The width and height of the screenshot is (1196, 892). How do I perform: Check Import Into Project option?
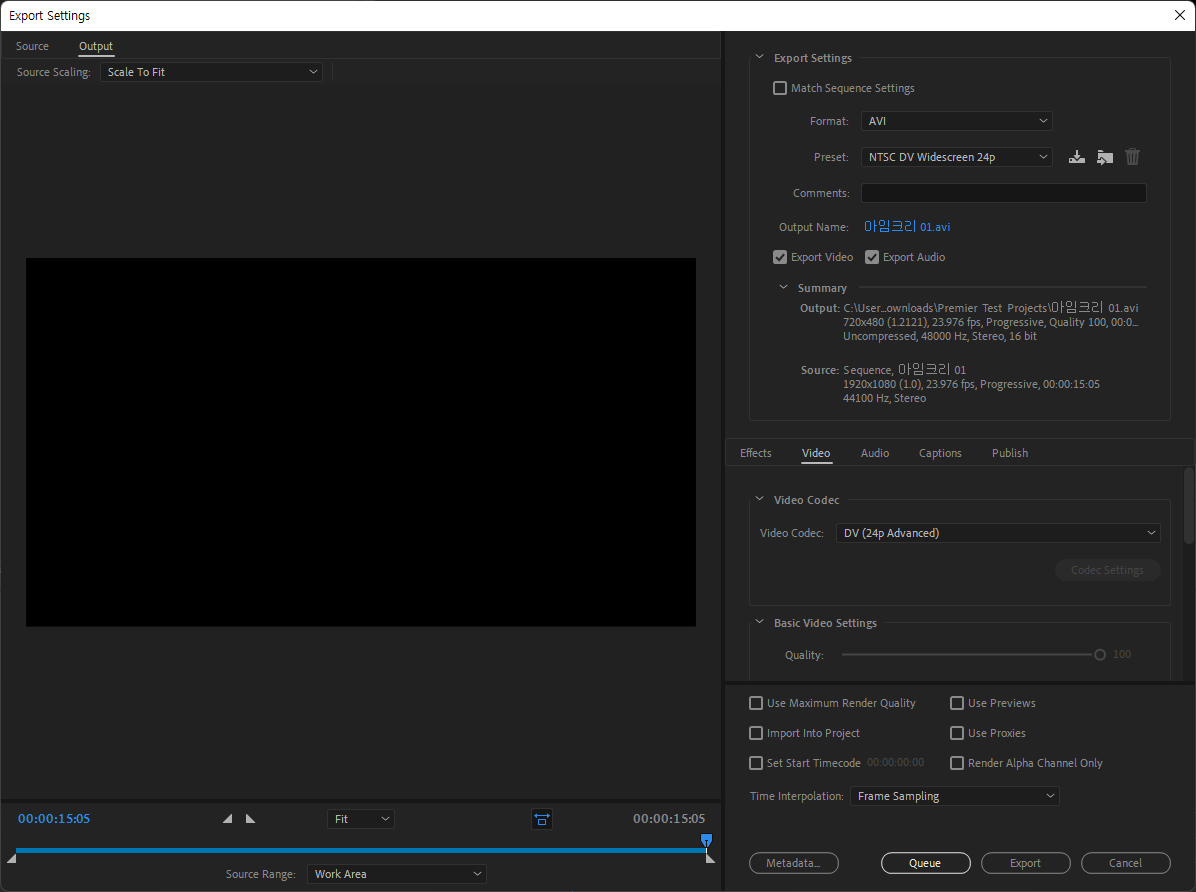click(x=756, y=733)
